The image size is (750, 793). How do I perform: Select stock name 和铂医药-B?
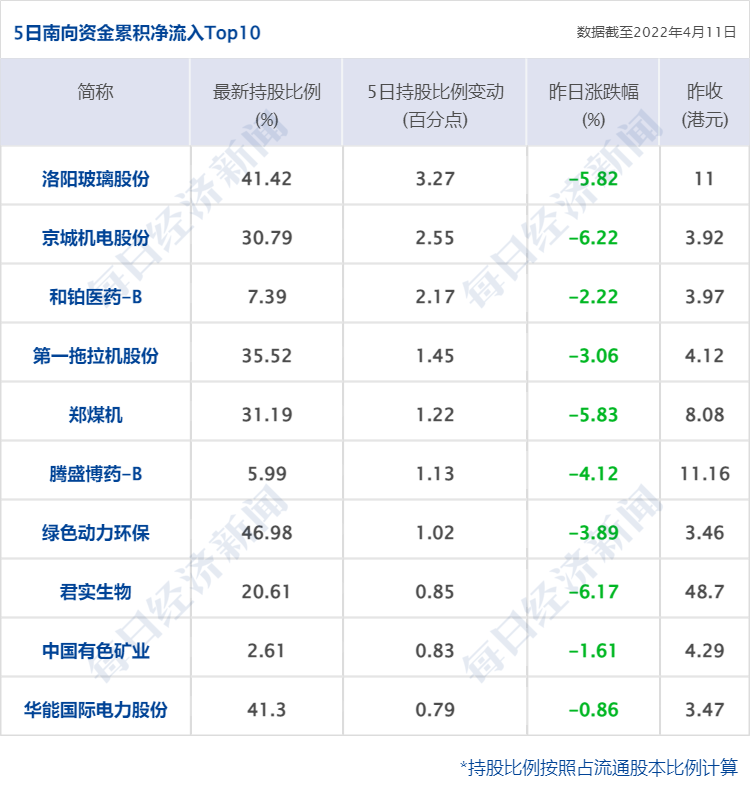pyautogui.click(x=95, y=297)
